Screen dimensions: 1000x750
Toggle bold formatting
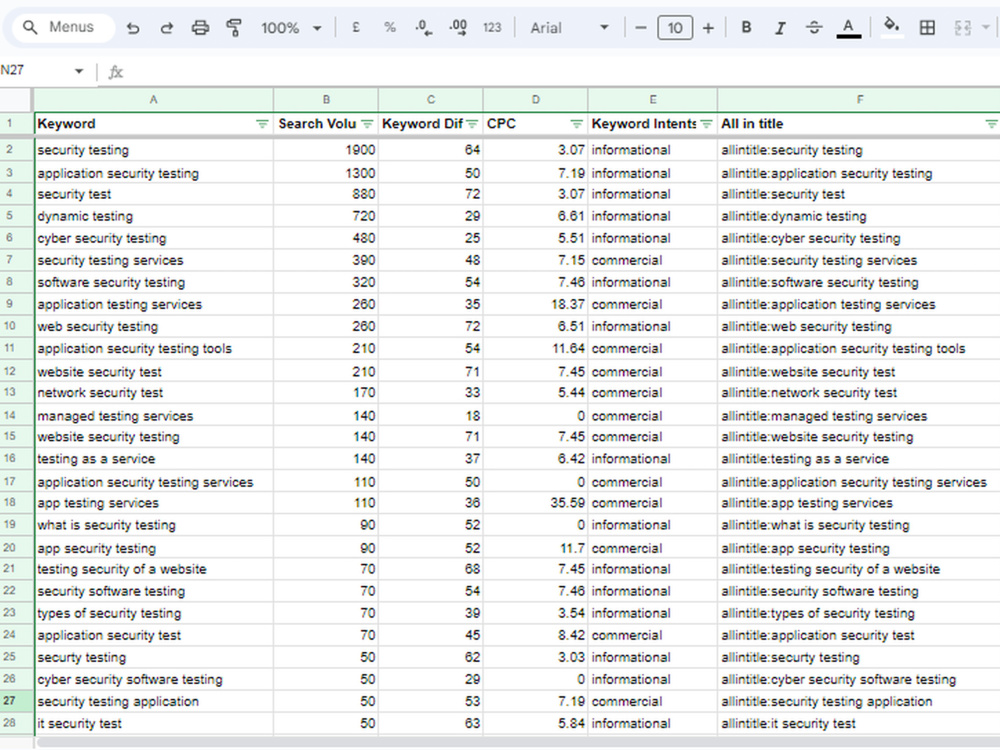coord(746,27)
